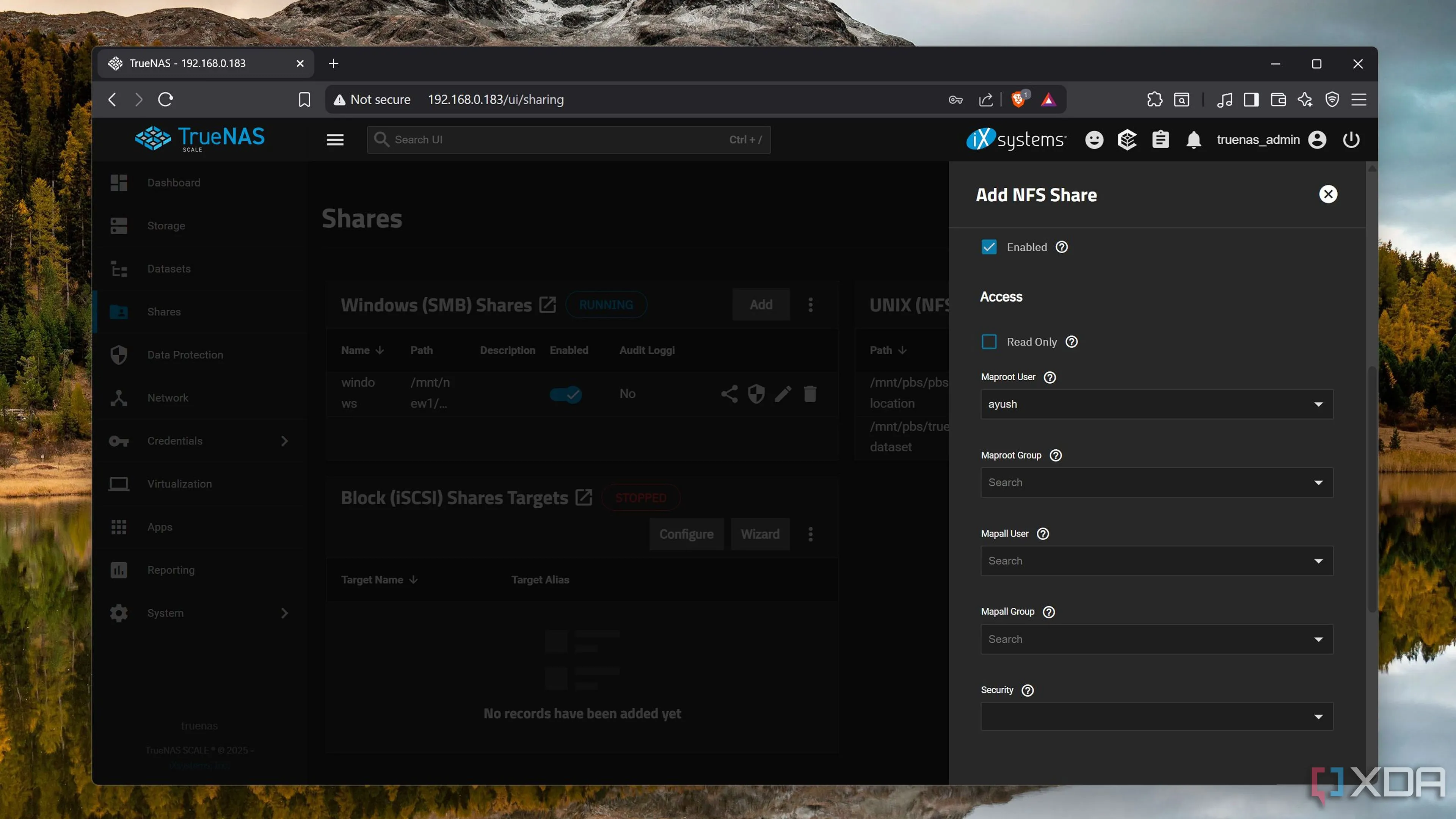Screen dimensions: 1456x819
Task: Open TrueCommand status icon in top bar
Action: pyautogui.click(x=1127, y=140)
